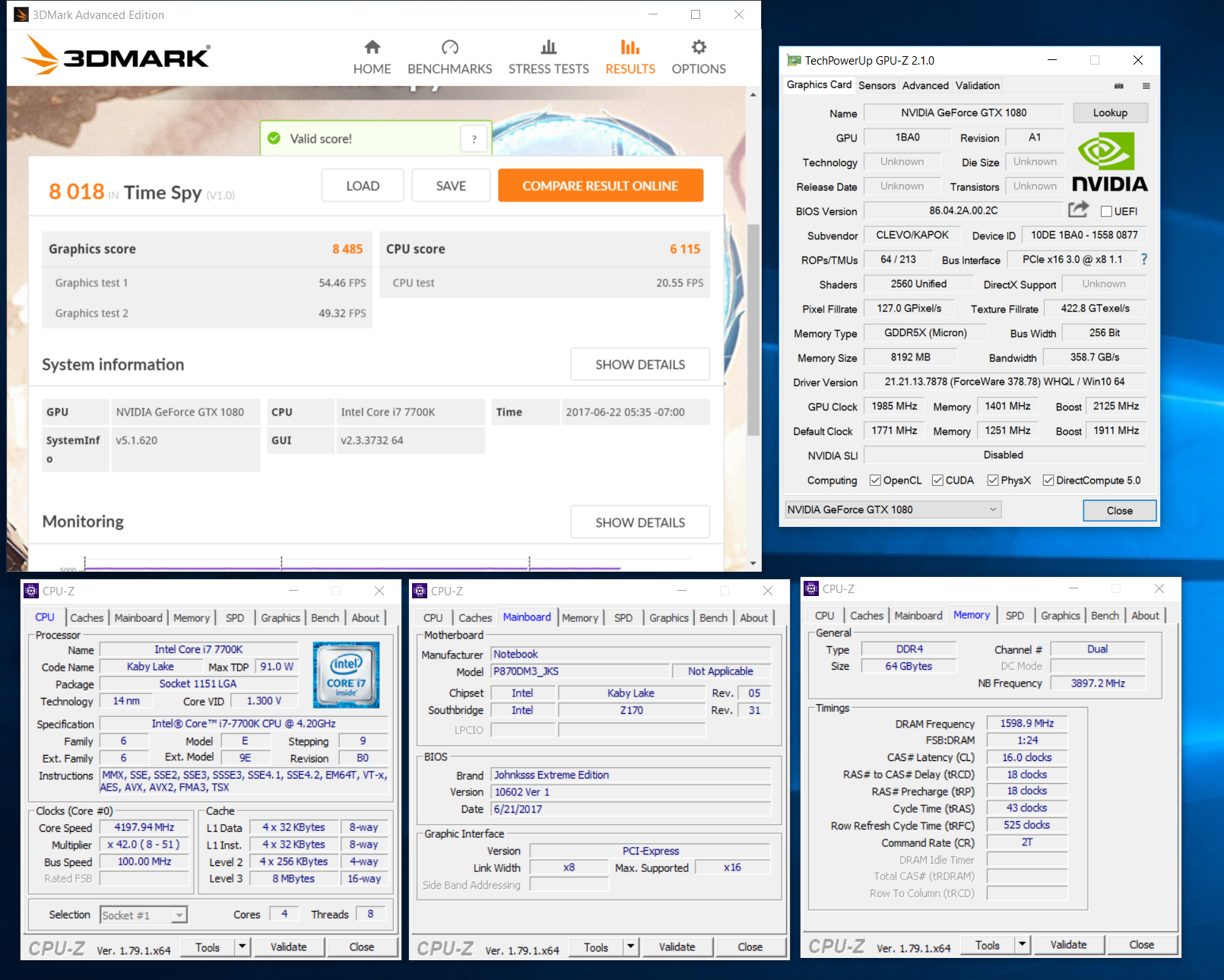Click the Tools button in CPU-Z Mainboard window
This screenshot has width=1224, height=980.
(596, 947)
